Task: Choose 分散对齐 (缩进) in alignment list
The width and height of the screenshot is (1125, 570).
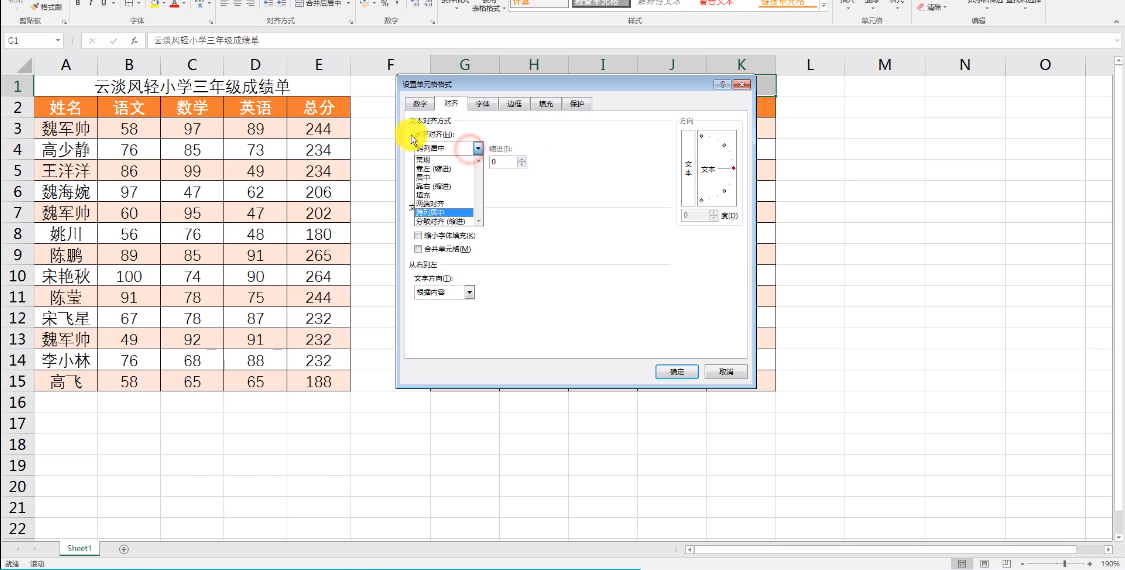Action: (x=444, y=221)
